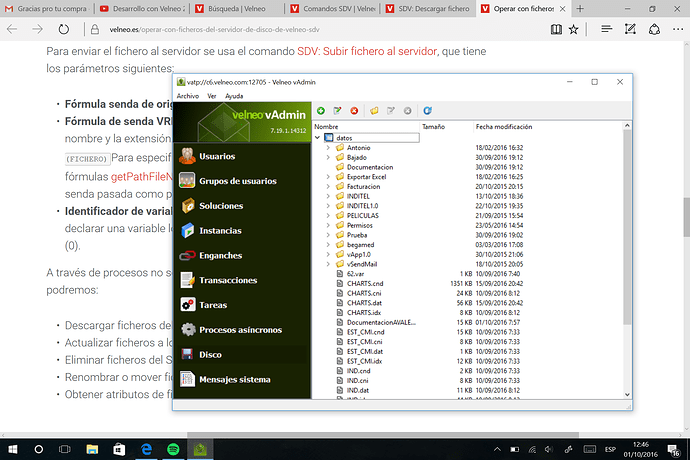Viewport: 690px width, 460px height.
Task: Expand the Bajado folder arrow
Action: [328, 158]
